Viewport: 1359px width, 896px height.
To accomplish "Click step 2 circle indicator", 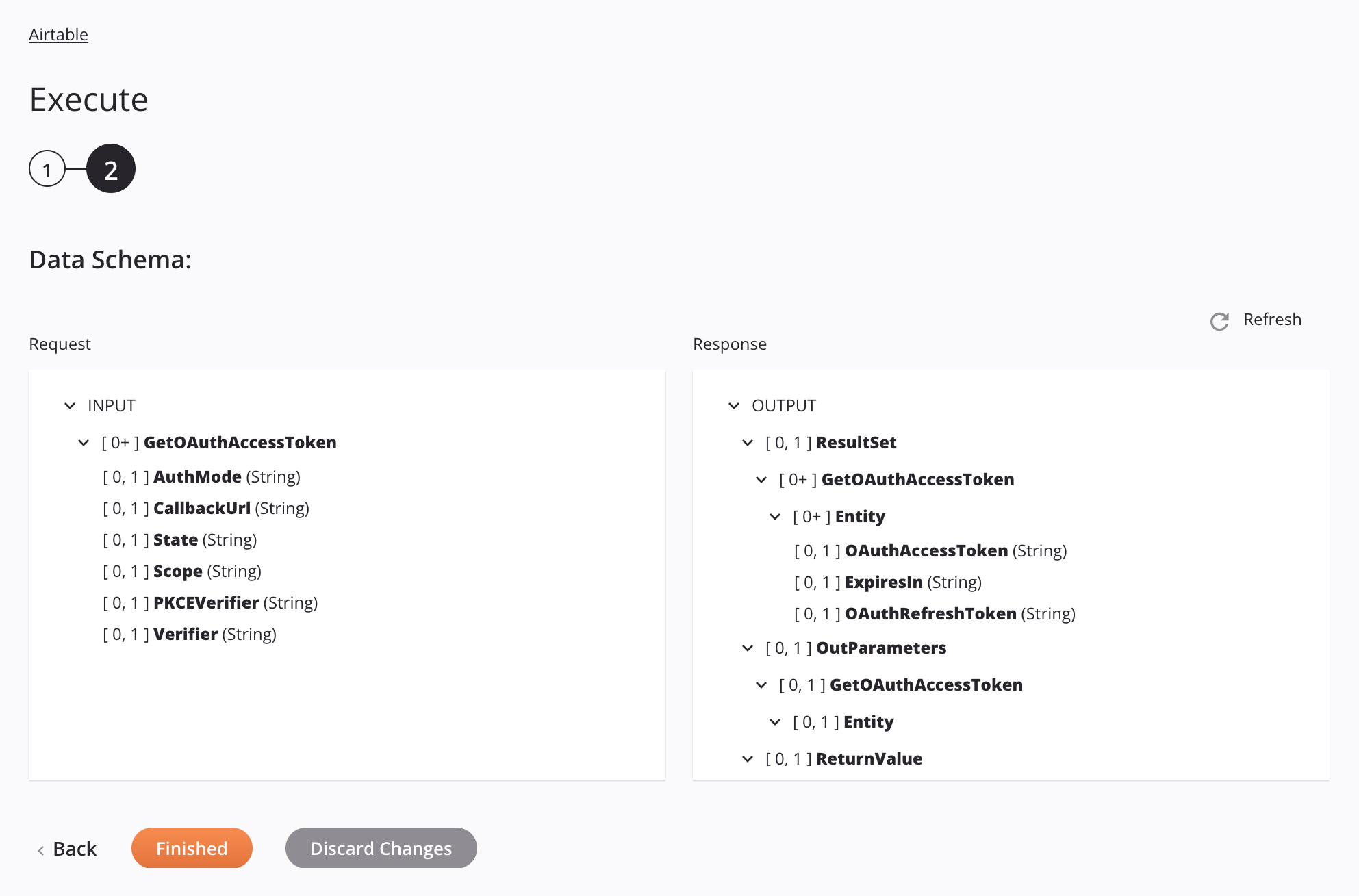I will tap(110, 168).
